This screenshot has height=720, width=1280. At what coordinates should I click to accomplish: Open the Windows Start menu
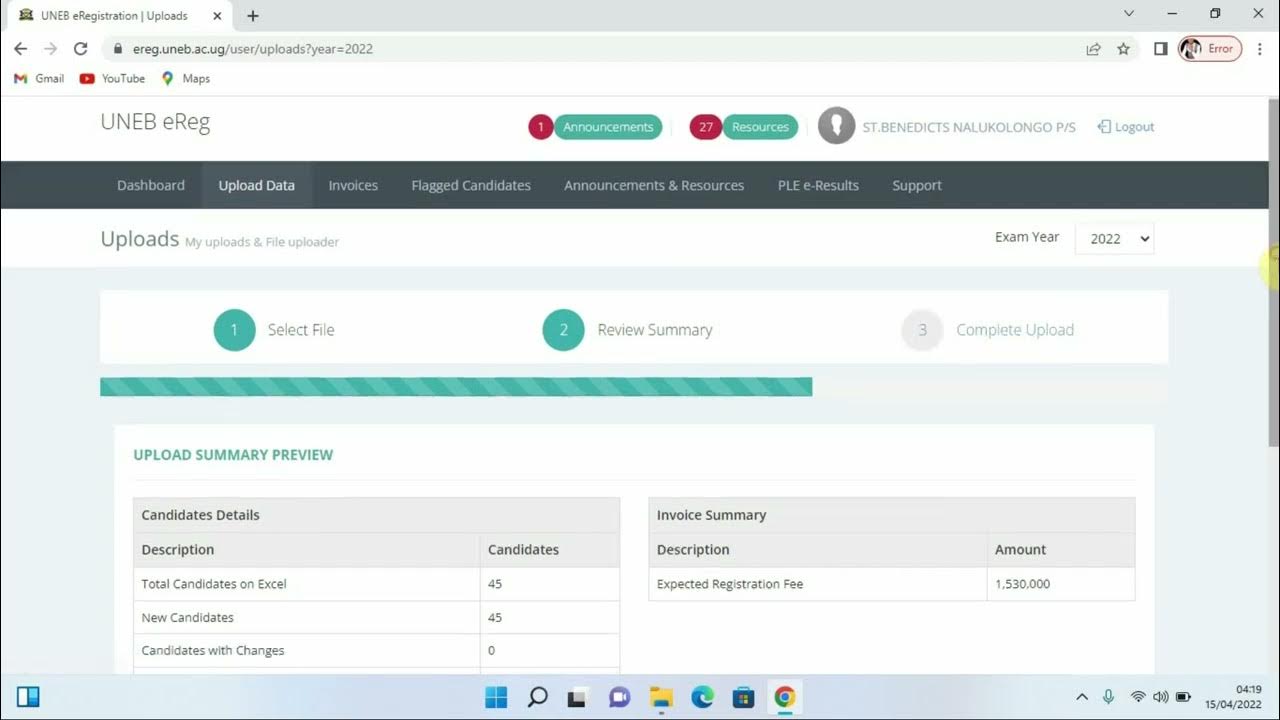495,697
